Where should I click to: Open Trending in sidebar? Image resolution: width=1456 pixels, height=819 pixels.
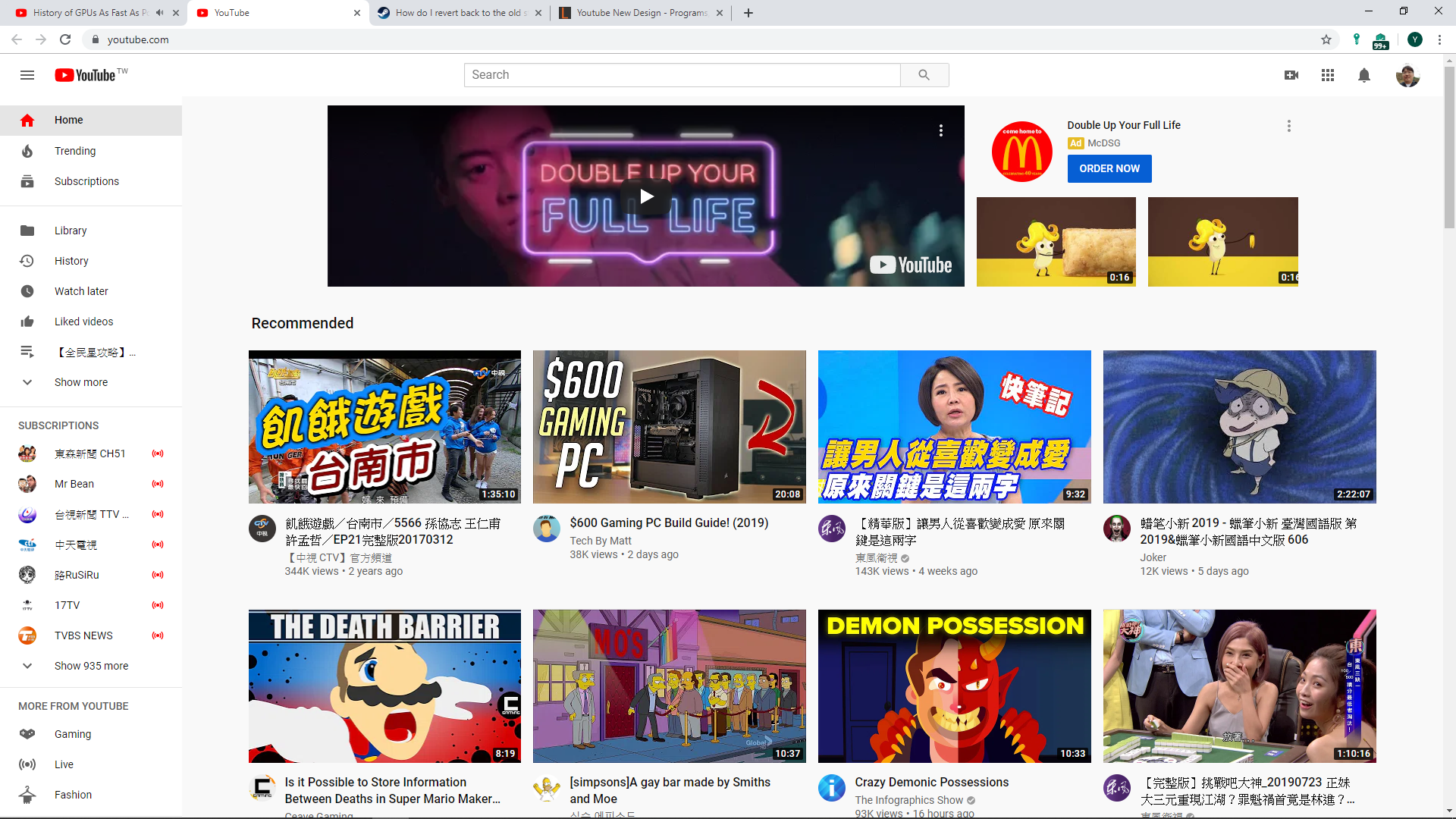[91, 151]
